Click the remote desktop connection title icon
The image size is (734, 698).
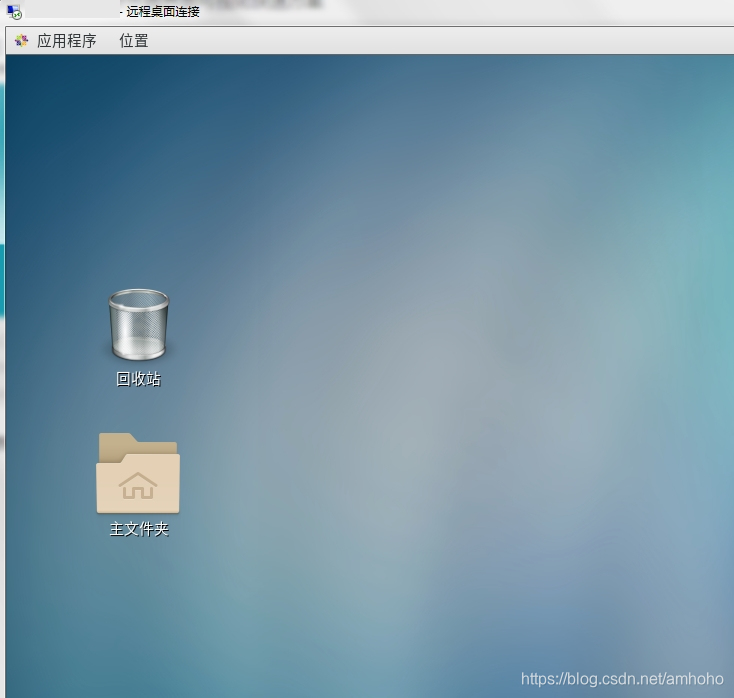coord(15,12)
